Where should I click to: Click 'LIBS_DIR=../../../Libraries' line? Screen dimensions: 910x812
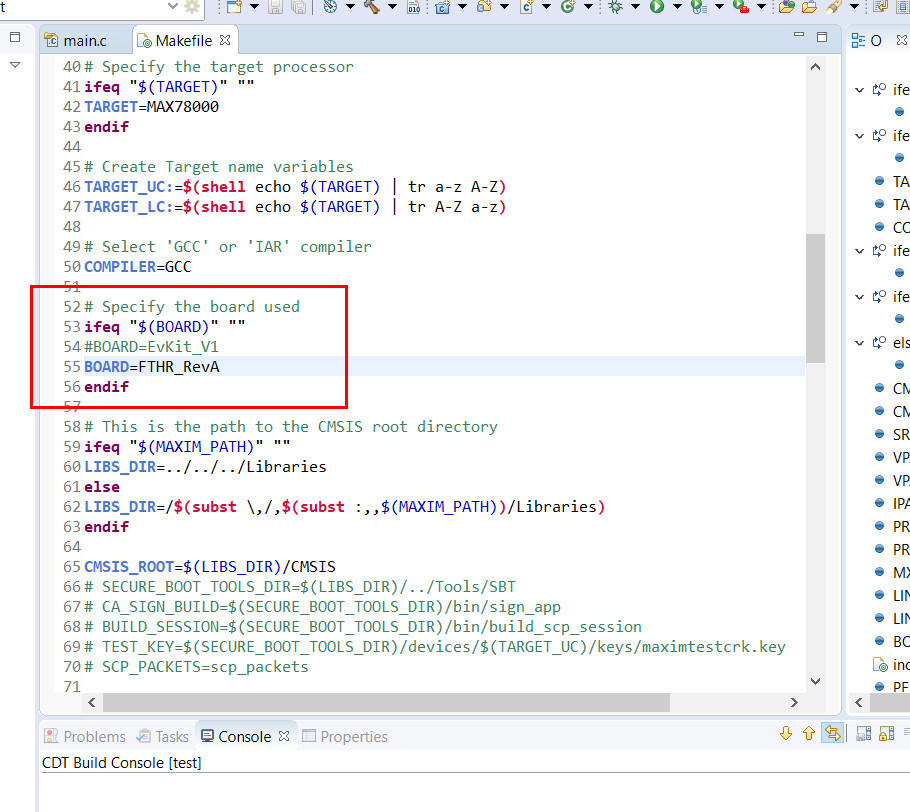point(205,467)
